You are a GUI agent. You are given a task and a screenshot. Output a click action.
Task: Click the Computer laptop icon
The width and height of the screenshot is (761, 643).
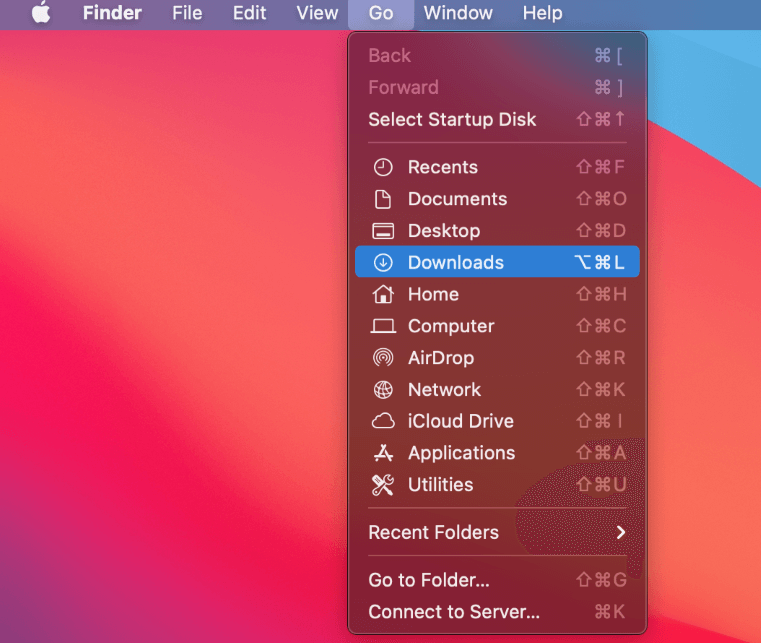tap(383, 326)
